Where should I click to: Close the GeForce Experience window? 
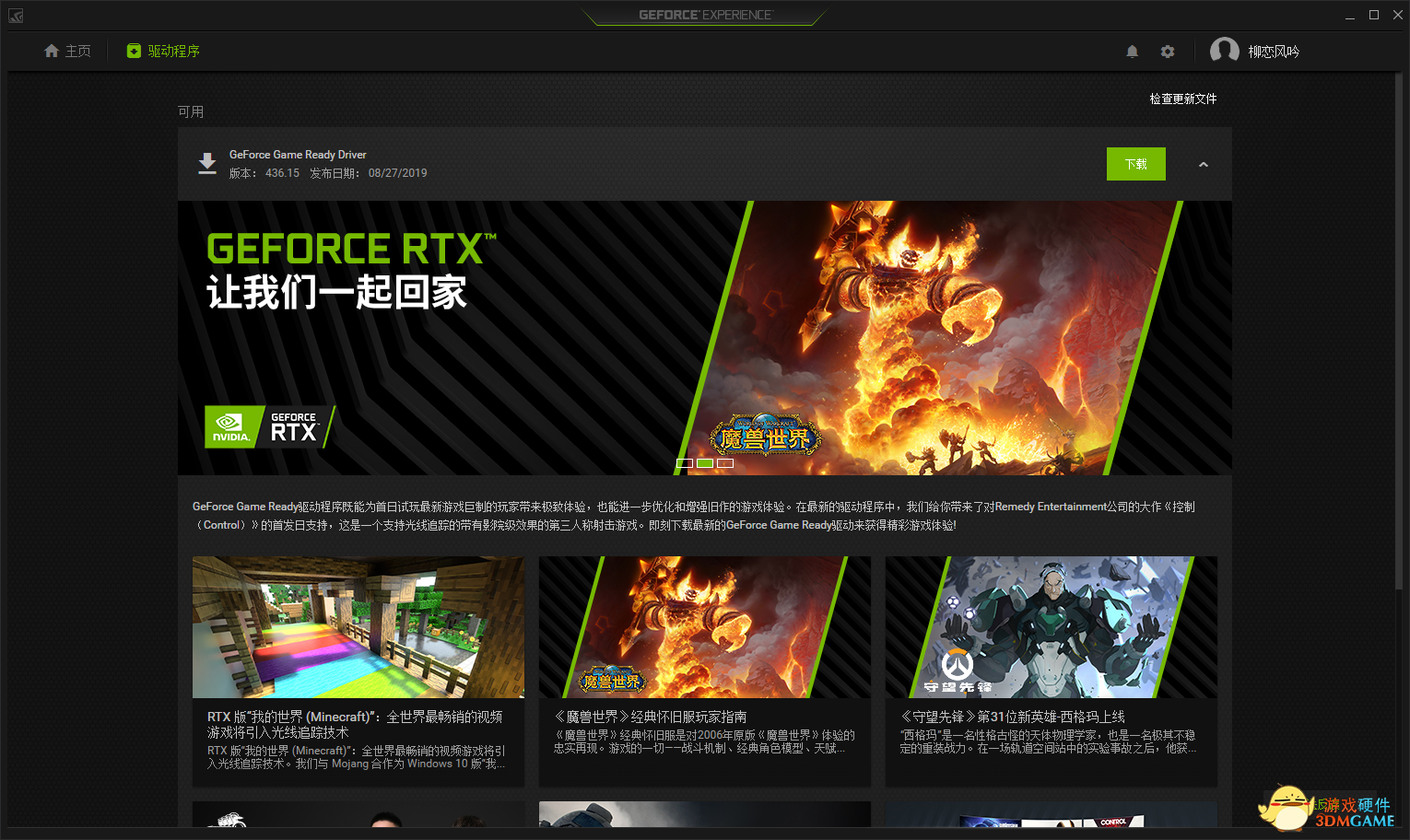(x=1396, y=16)
